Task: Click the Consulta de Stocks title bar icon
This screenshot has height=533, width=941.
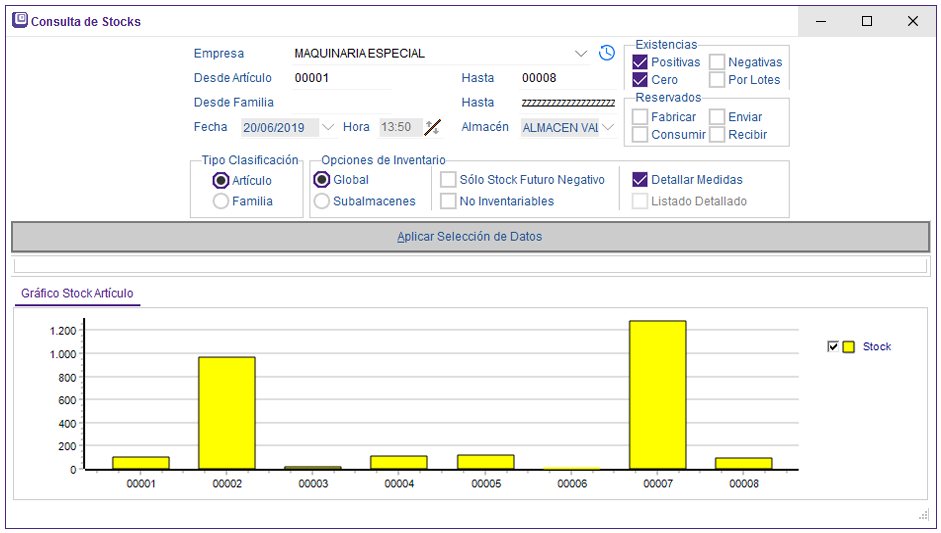Action: click(19, 20)
